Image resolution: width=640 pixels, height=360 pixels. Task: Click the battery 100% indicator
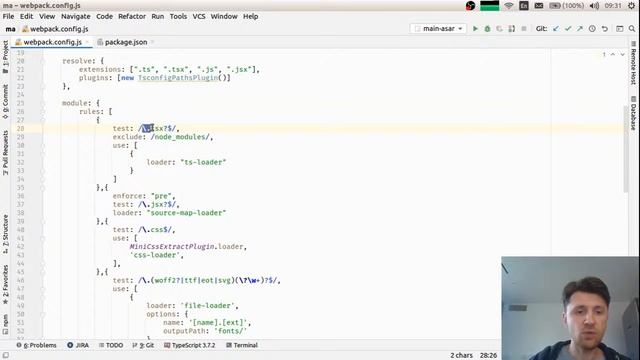[567, 5]
